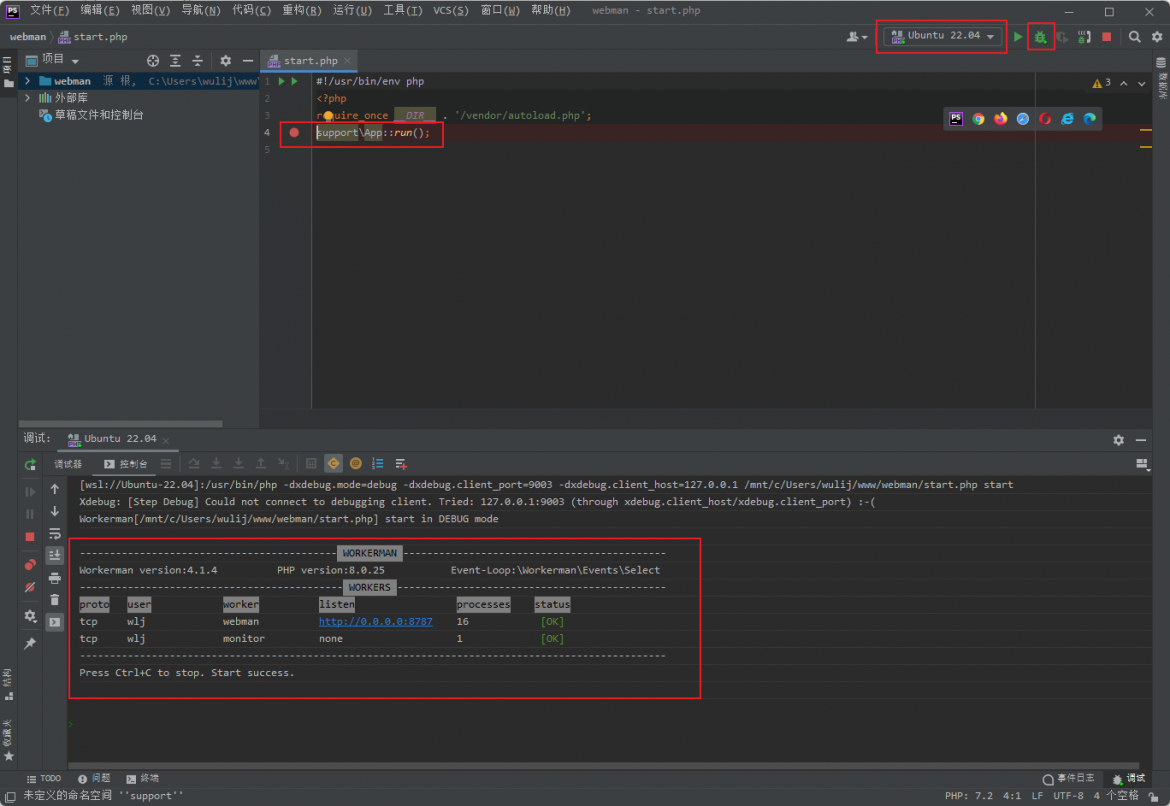Go to the next highlighted problem
The height and width of the screenshot is (806, 1170).
tap(1142, 83)
